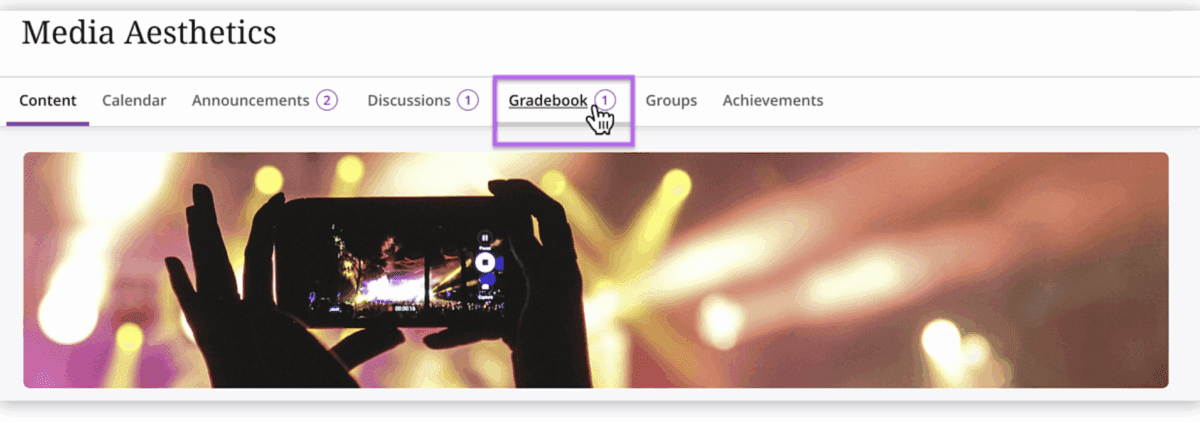Image resolution: width=1200 pixels, height=422 pixels.
Task: Click the purple underline beneath Content
Action: click(x=48, y=124)
